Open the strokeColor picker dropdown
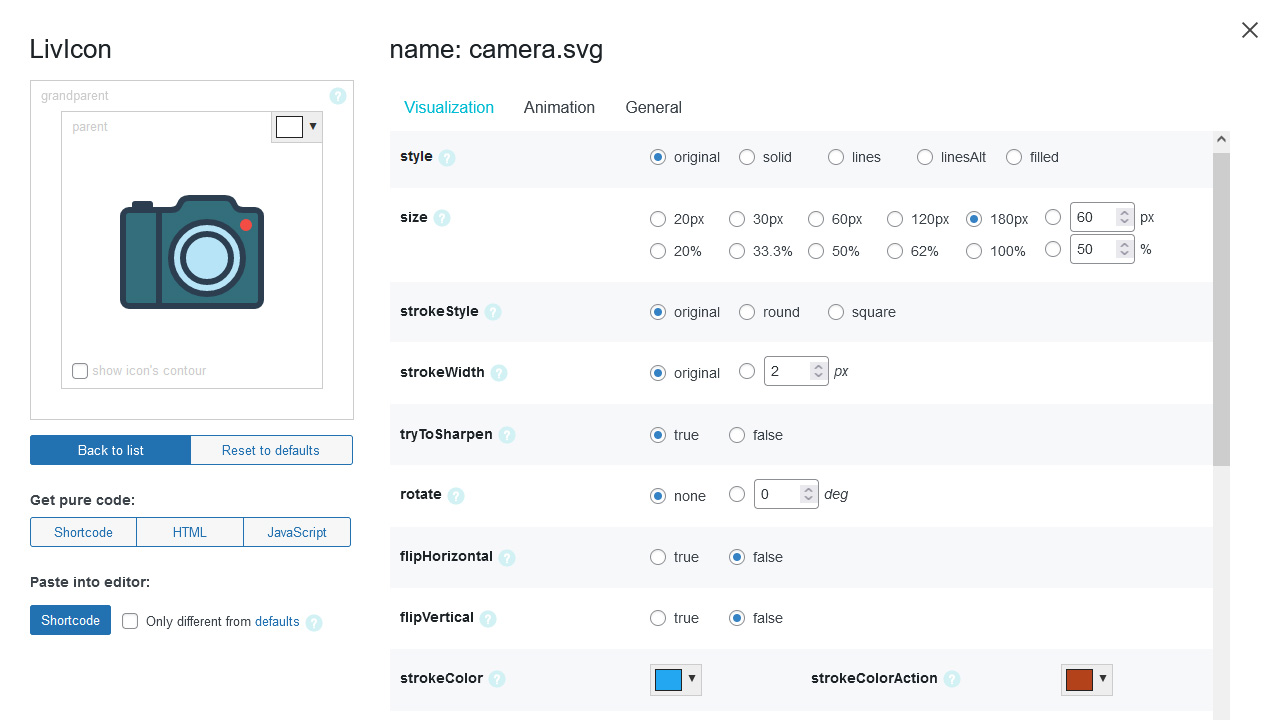1280x720 pixels. coord(676,679)
